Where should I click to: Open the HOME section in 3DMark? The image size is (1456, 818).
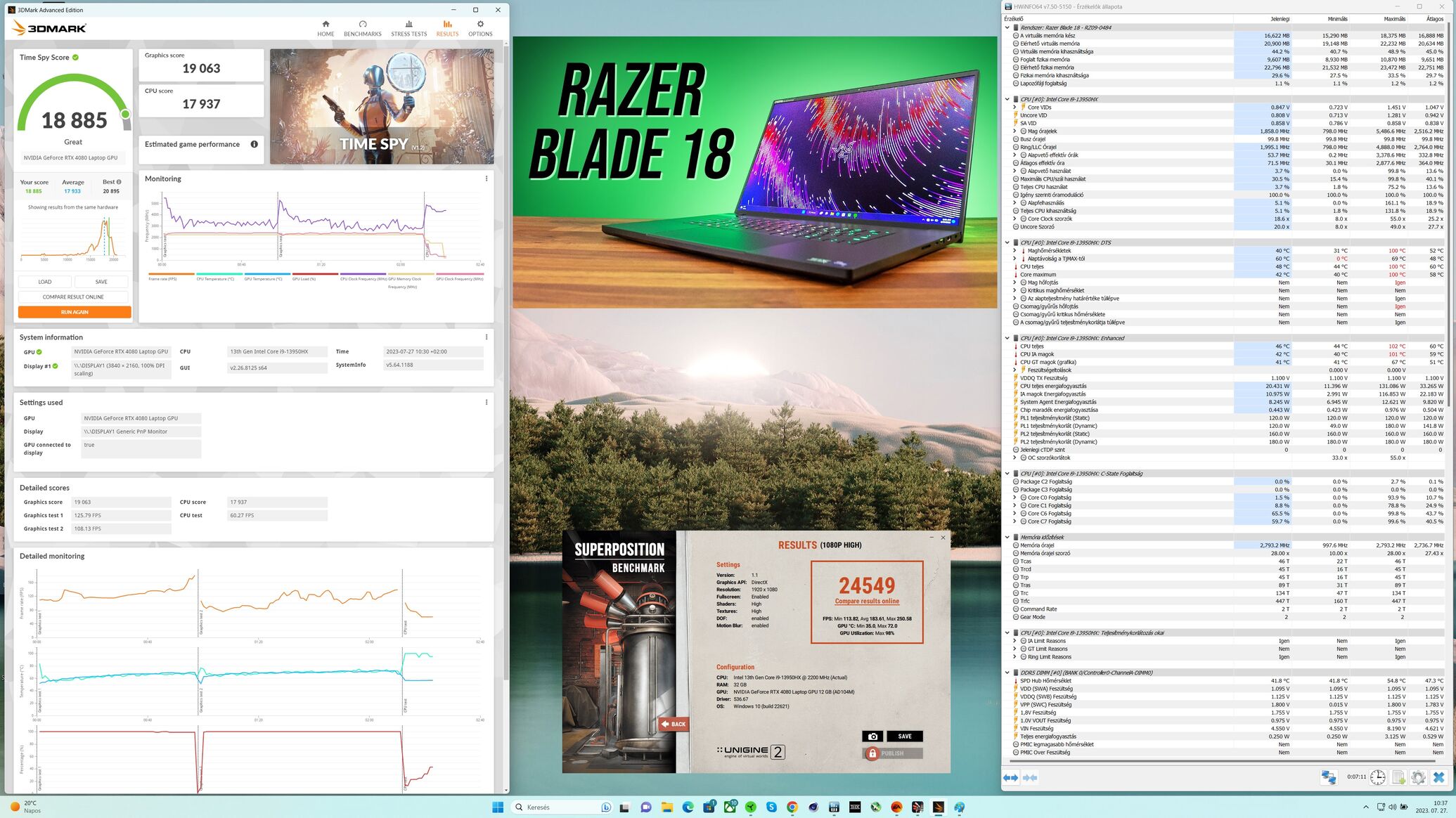coord(326,28)
